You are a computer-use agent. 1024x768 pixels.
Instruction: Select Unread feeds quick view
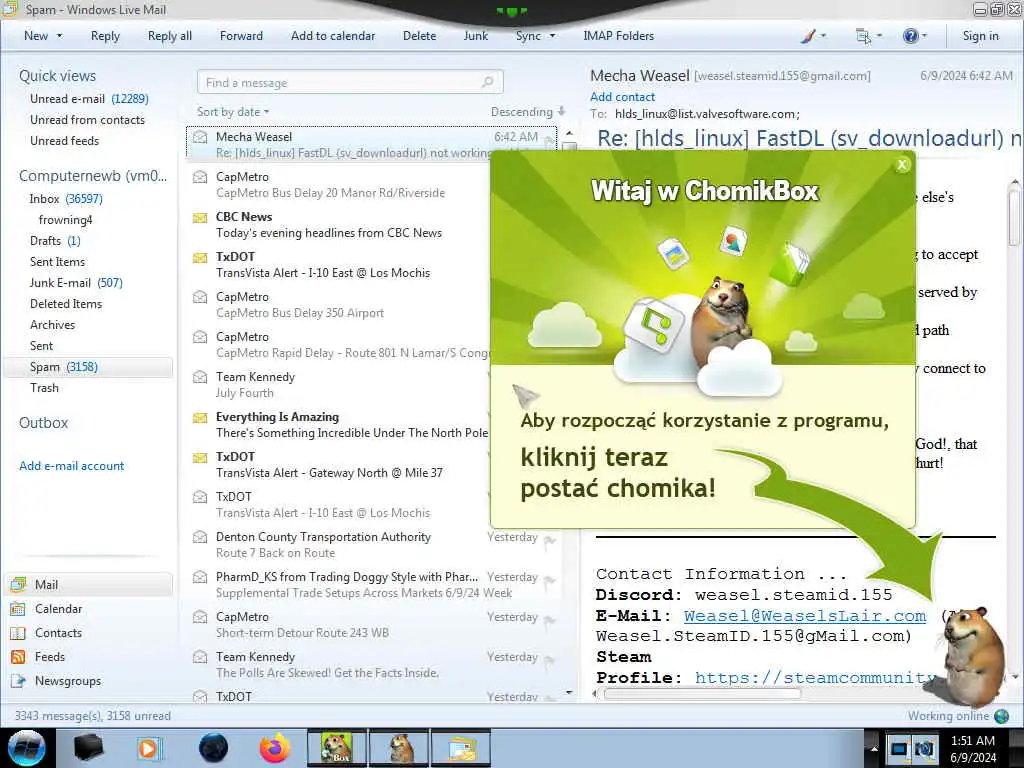pyautogui.click(x=65, y=140)
